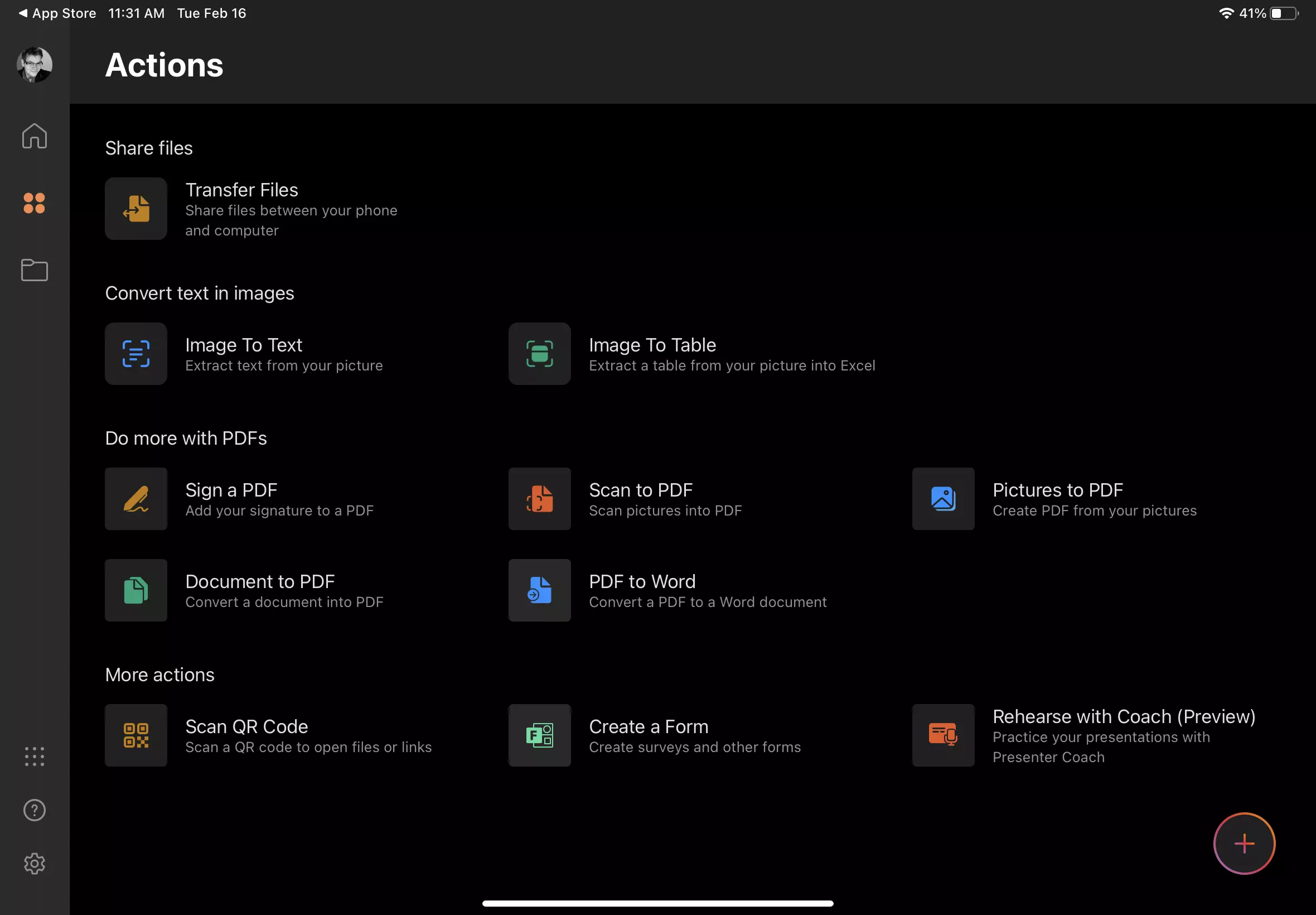The width and height of the screenshot is (1316, 915).
Task: Go back to App Store
Action: point(57,13)
